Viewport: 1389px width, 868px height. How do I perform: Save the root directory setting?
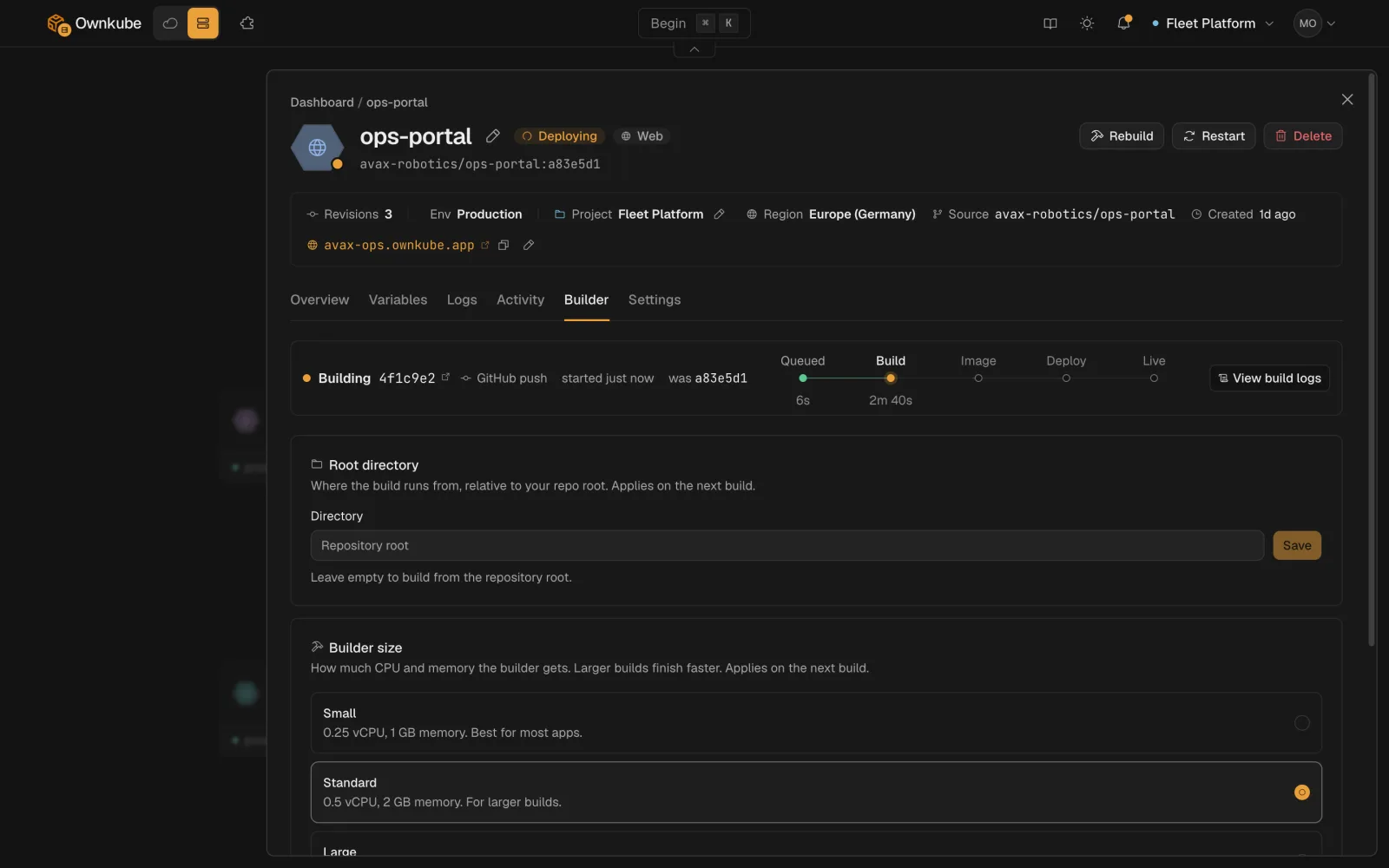[1297, 545]
